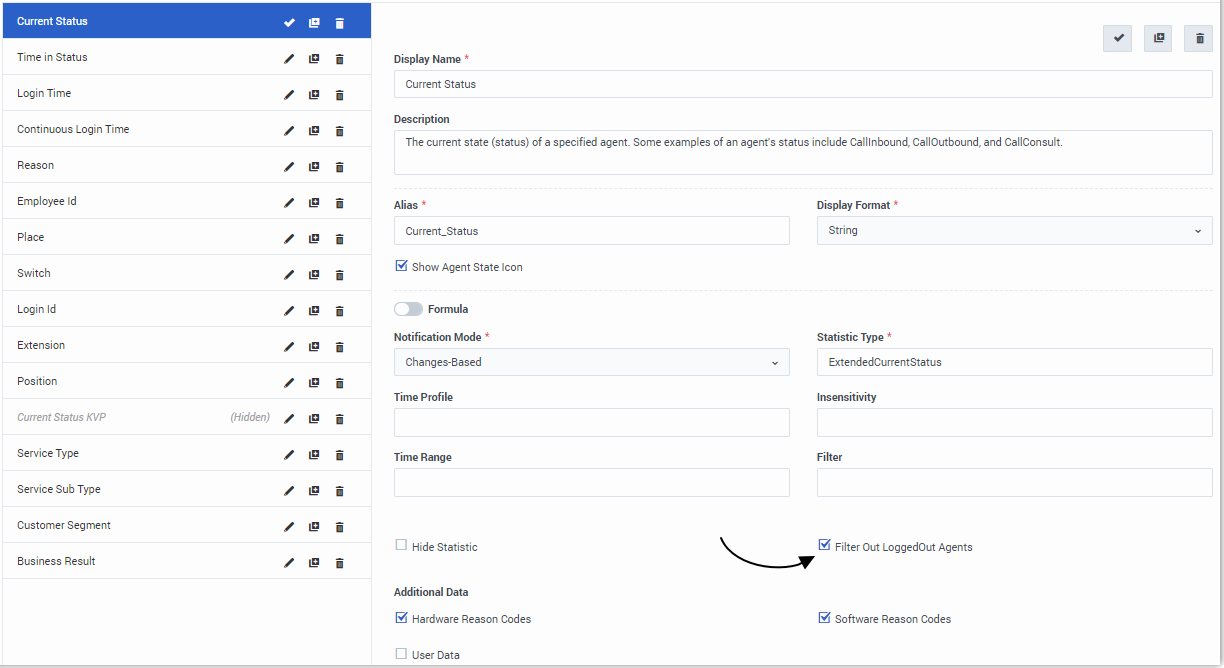Save changes using the checkmark icon

[1117, 38]
